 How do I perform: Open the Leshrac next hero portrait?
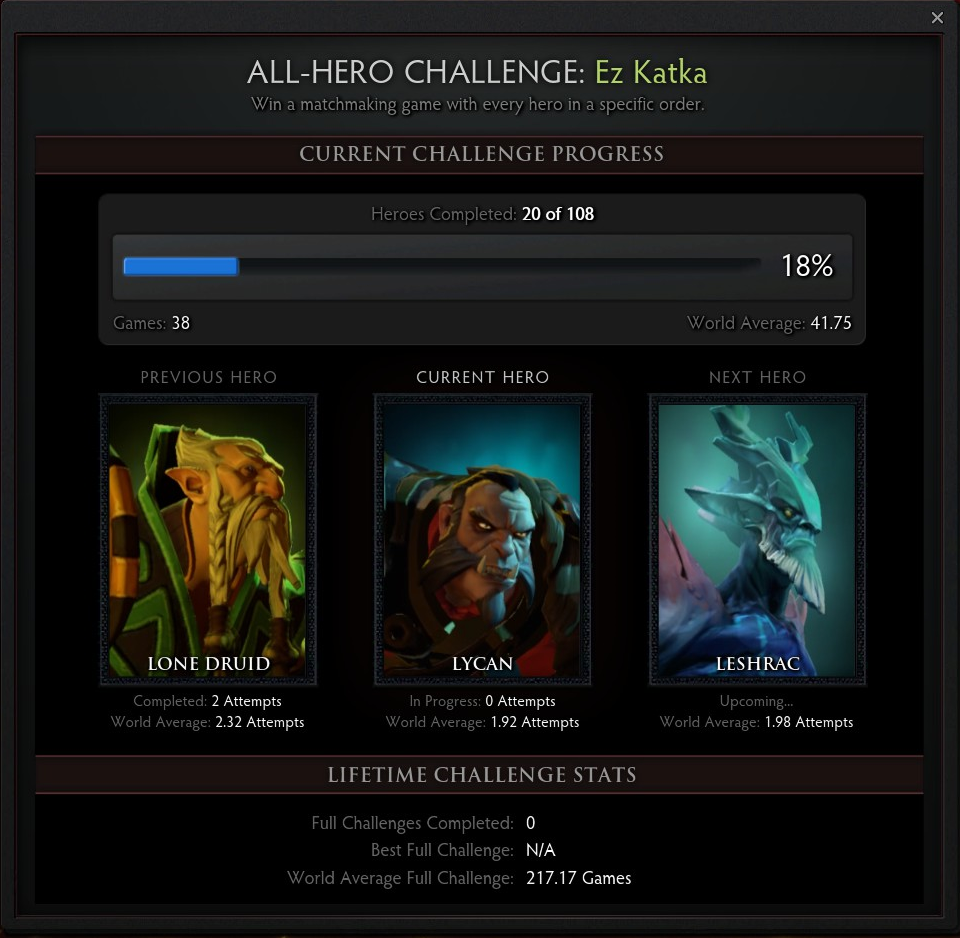coord(757,539)
